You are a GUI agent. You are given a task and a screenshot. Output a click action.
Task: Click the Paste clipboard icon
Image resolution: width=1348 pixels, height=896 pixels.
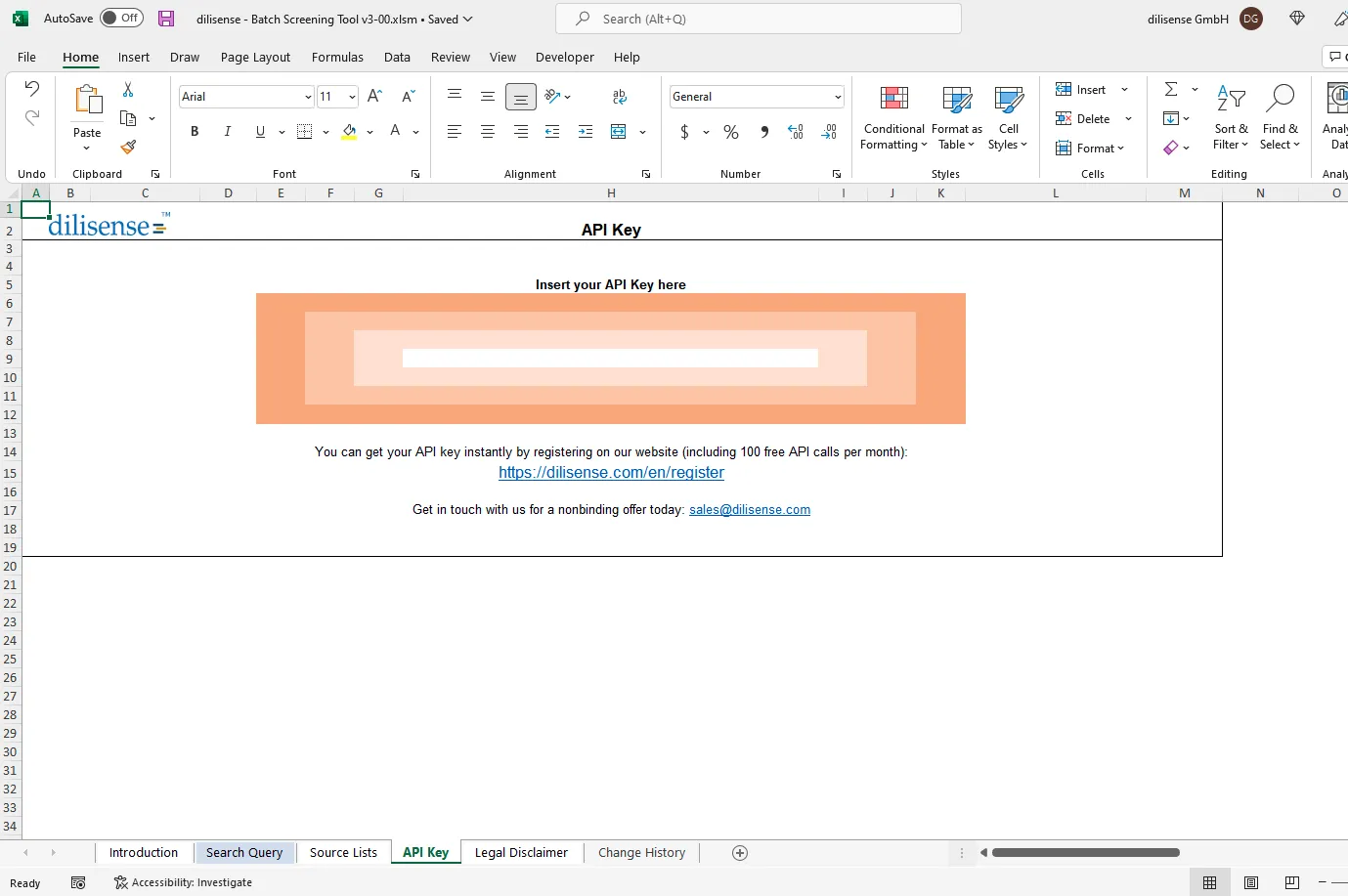[87, 100]
